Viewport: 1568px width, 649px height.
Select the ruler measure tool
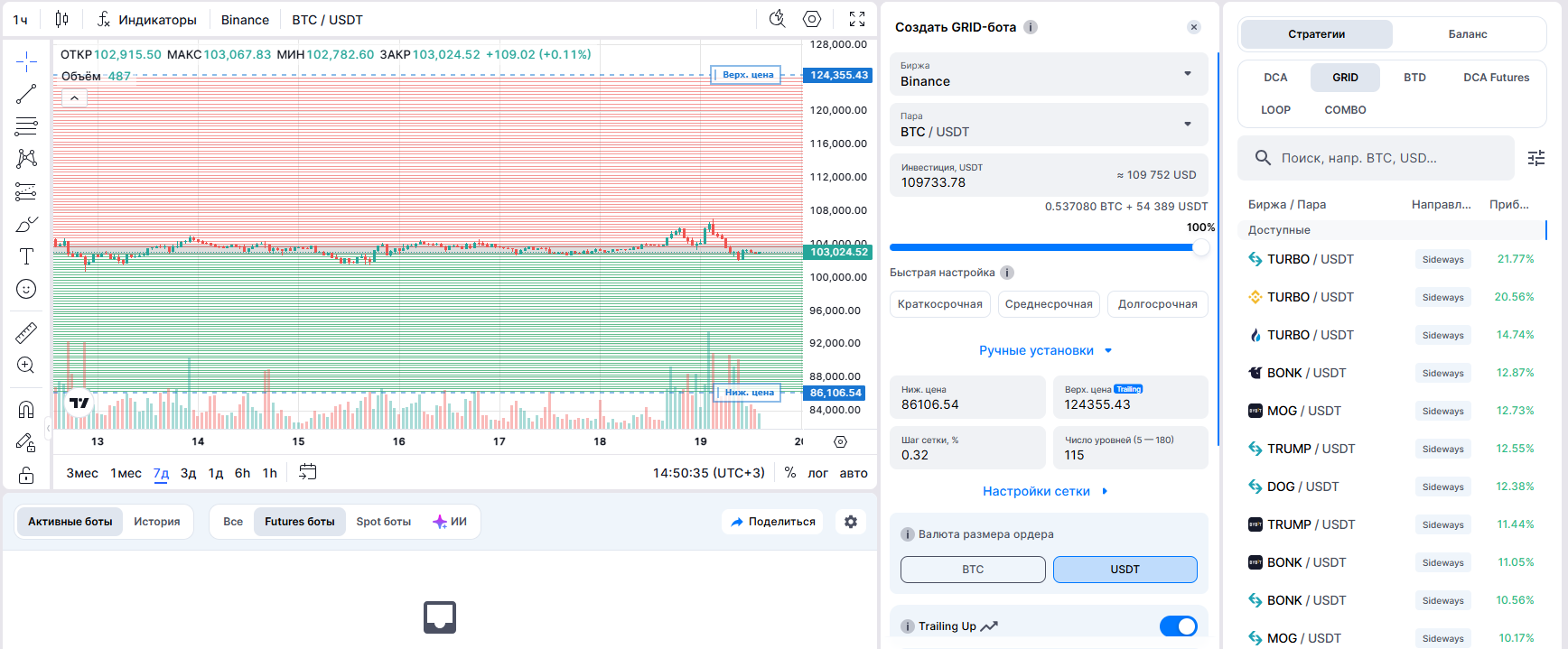click(26, 333)
